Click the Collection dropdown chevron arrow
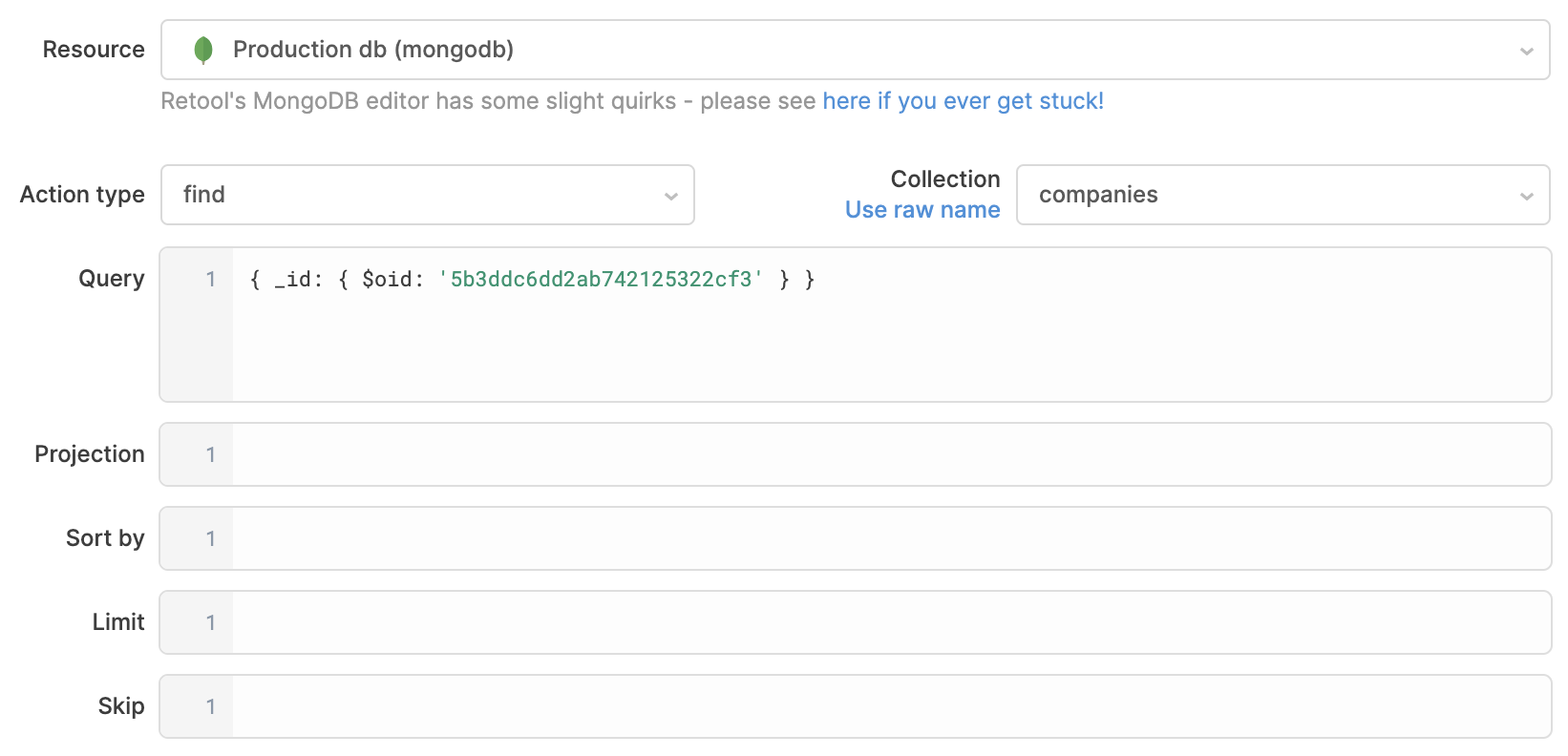This screenshot has height=756, width=1568. click(x=1526, y=197)
